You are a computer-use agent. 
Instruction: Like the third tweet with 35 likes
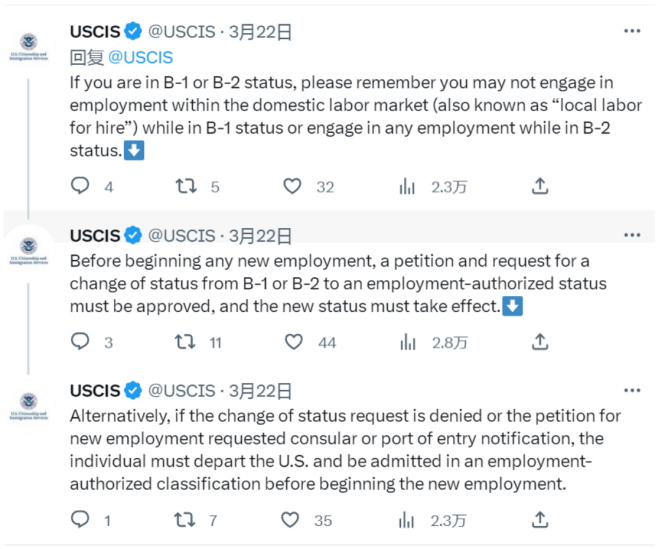click(293, 519)
